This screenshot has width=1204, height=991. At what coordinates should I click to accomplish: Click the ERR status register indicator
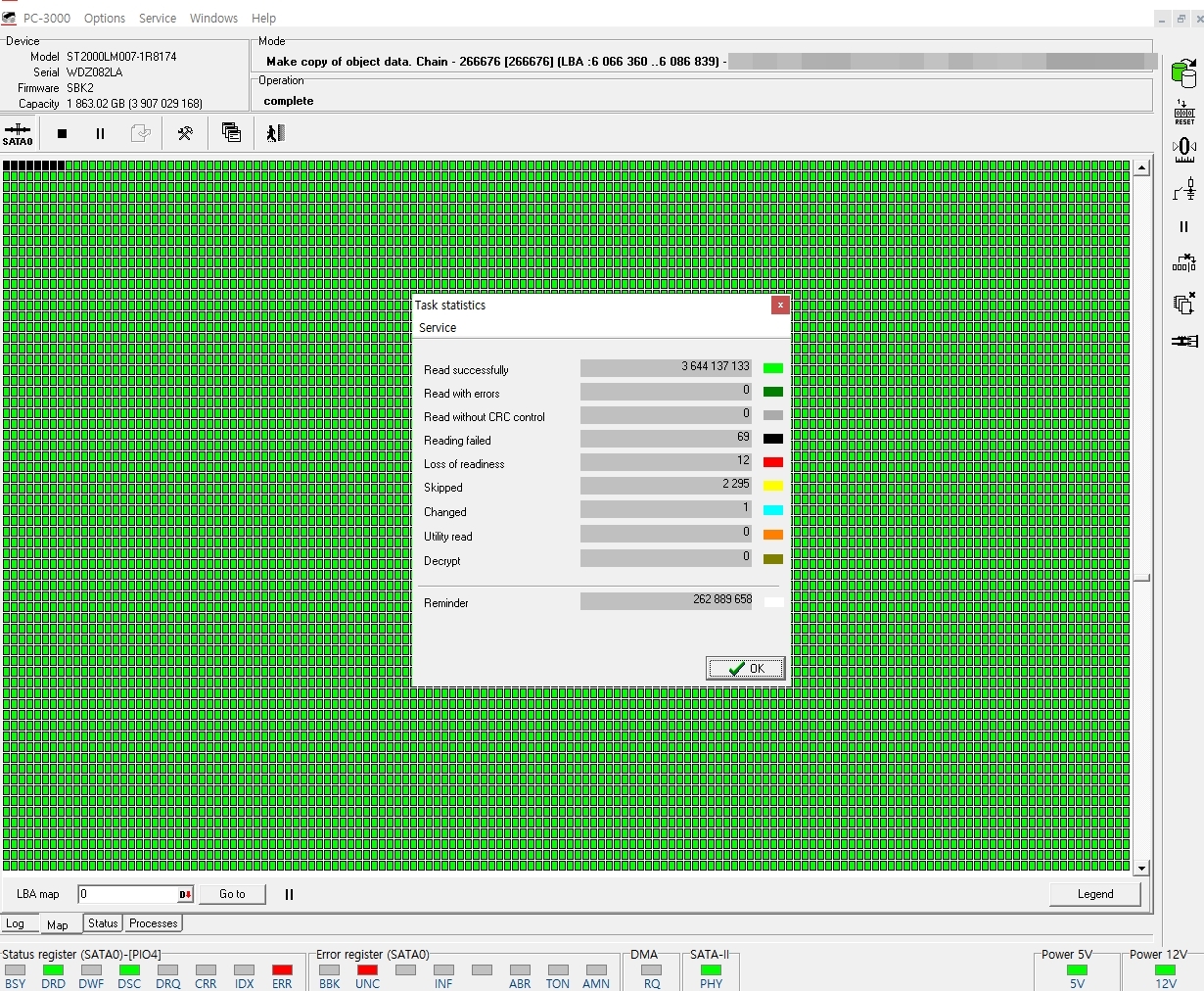click(282, 970)
